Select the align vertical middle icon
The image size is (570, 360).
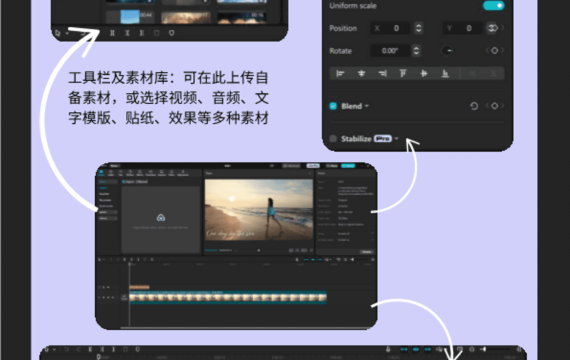[x=424, y=73]
